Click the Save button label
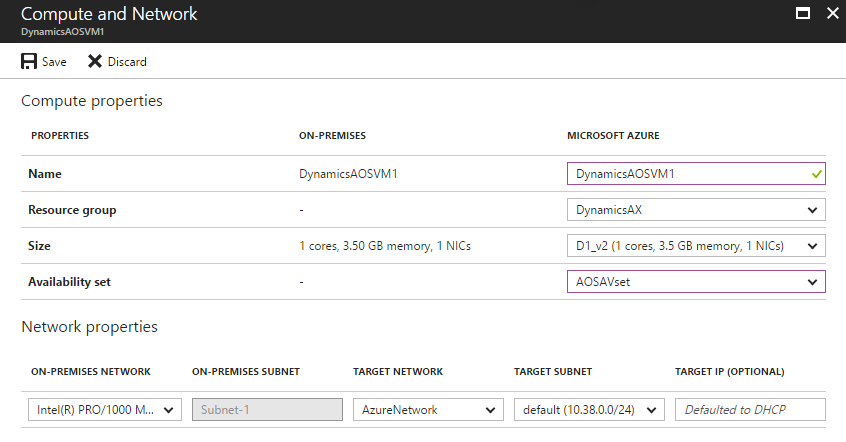 coord(54,62)
